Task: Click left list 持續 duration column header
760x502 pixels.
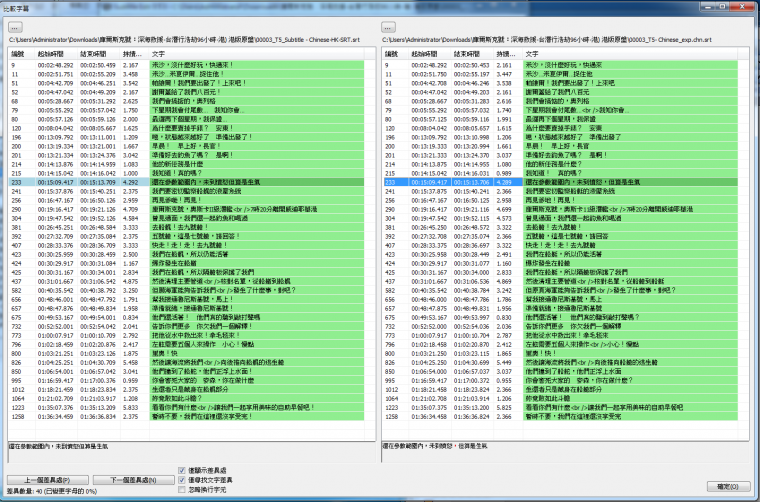Action: tap(134, 54)
